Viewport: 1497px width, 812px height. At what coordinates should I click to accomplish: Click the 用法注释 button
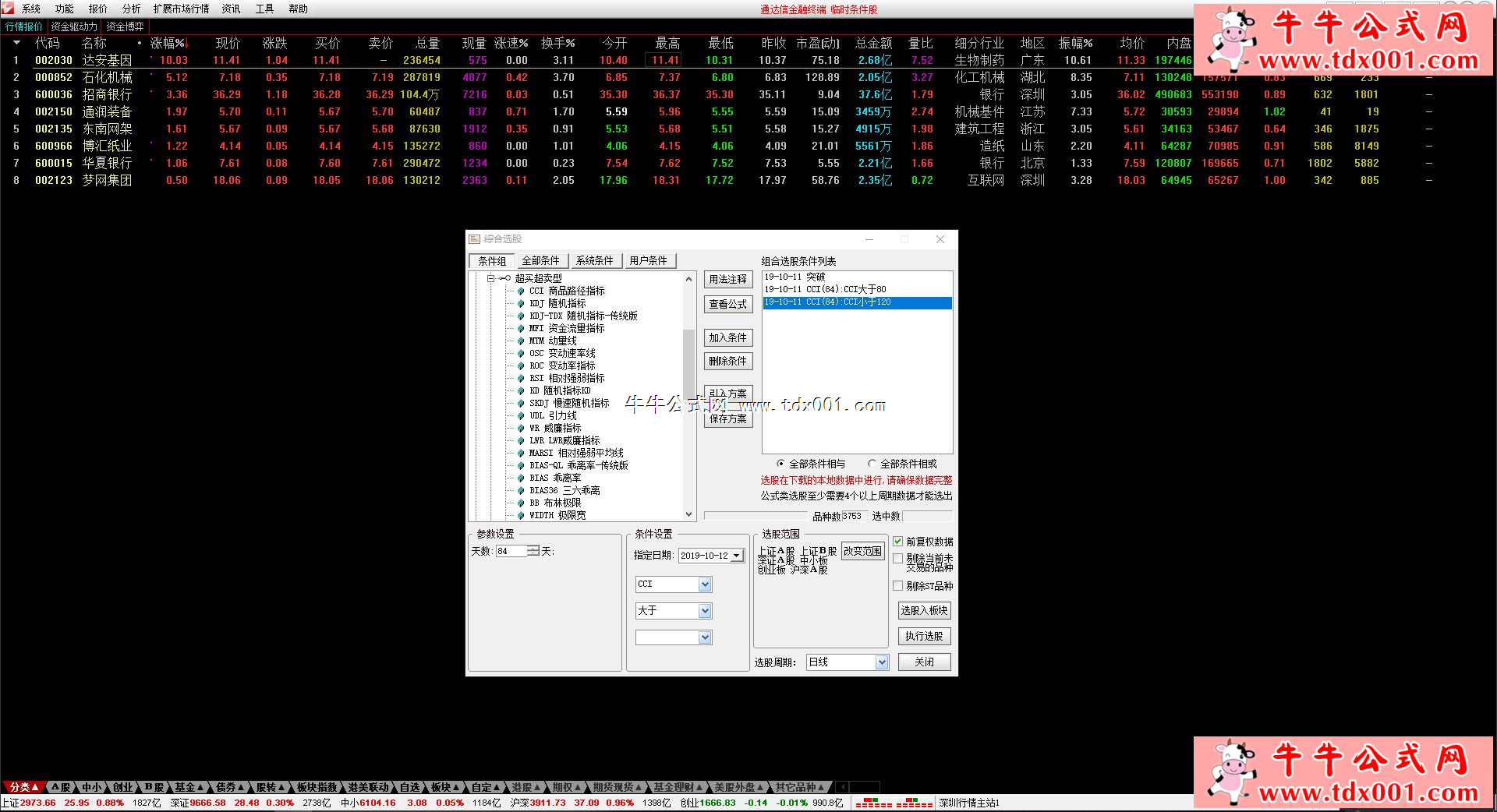(727, 279)
